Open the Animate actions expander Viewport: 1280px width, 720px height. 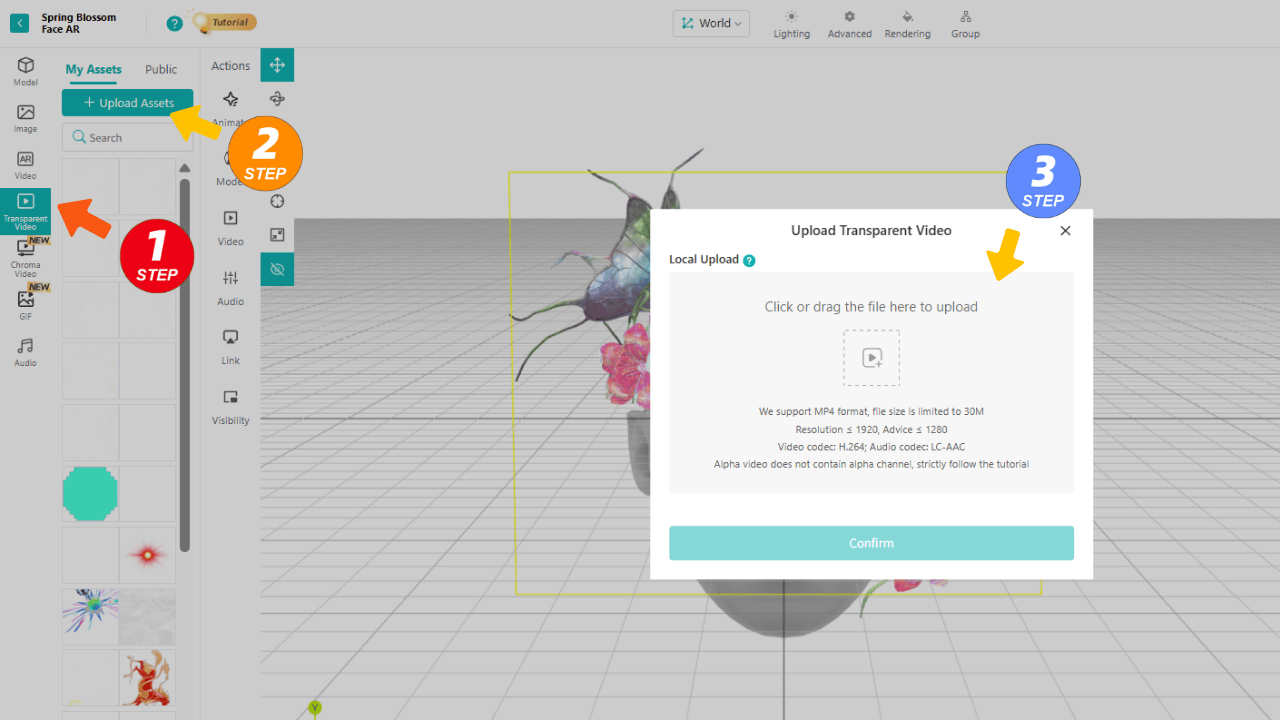229,105
